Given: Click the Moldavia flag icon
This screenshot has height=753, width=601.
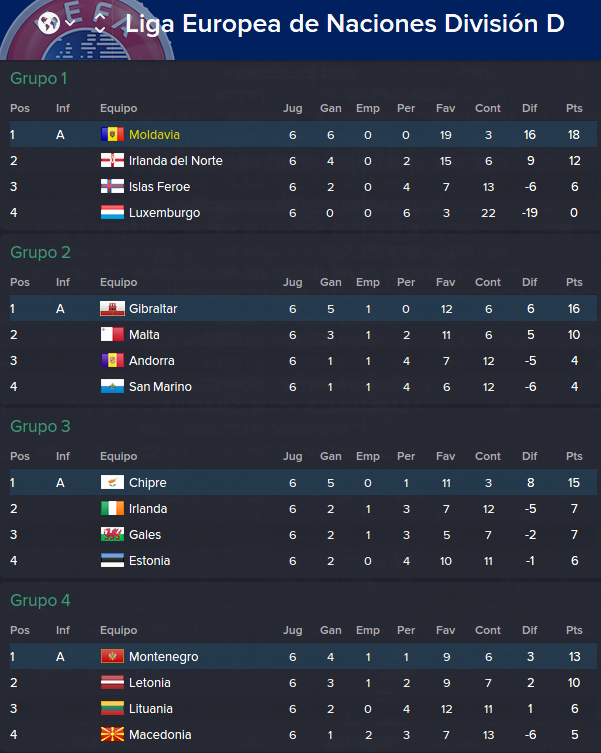Looking at the screenshot, I should coord(112,134).
